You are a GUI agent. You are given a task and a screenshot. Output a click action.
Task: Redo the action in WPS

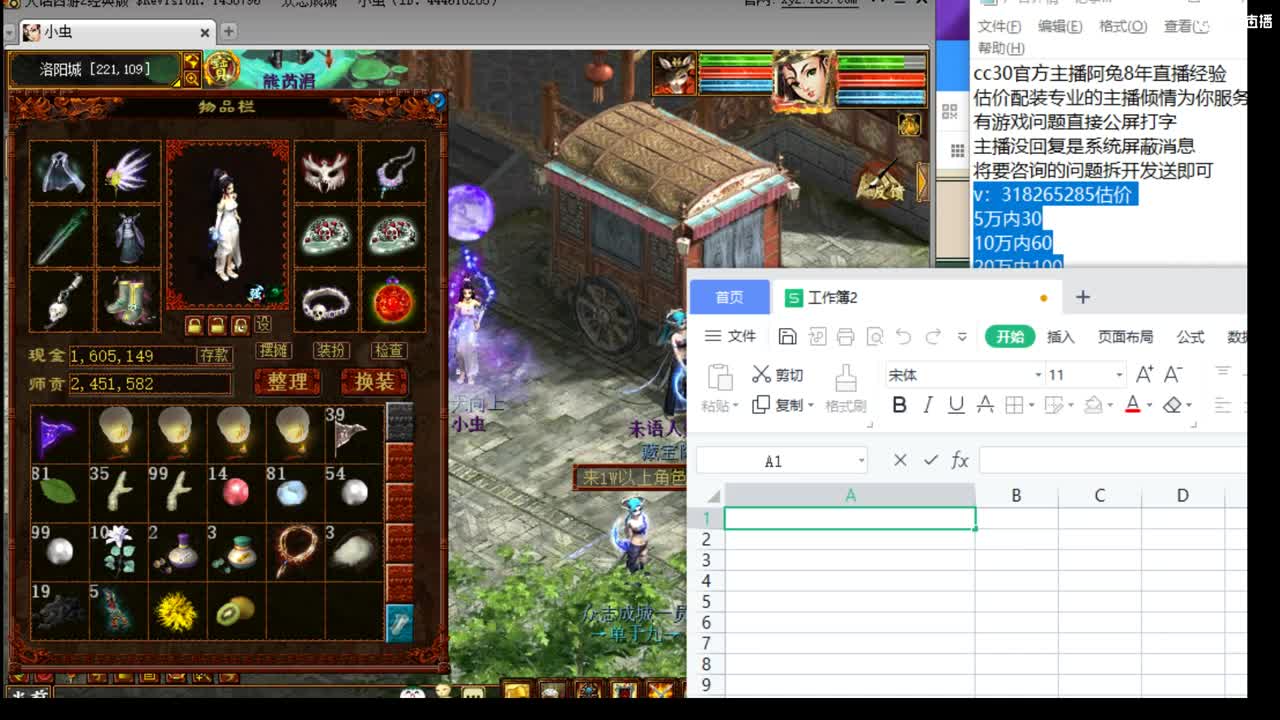(934, 336)
